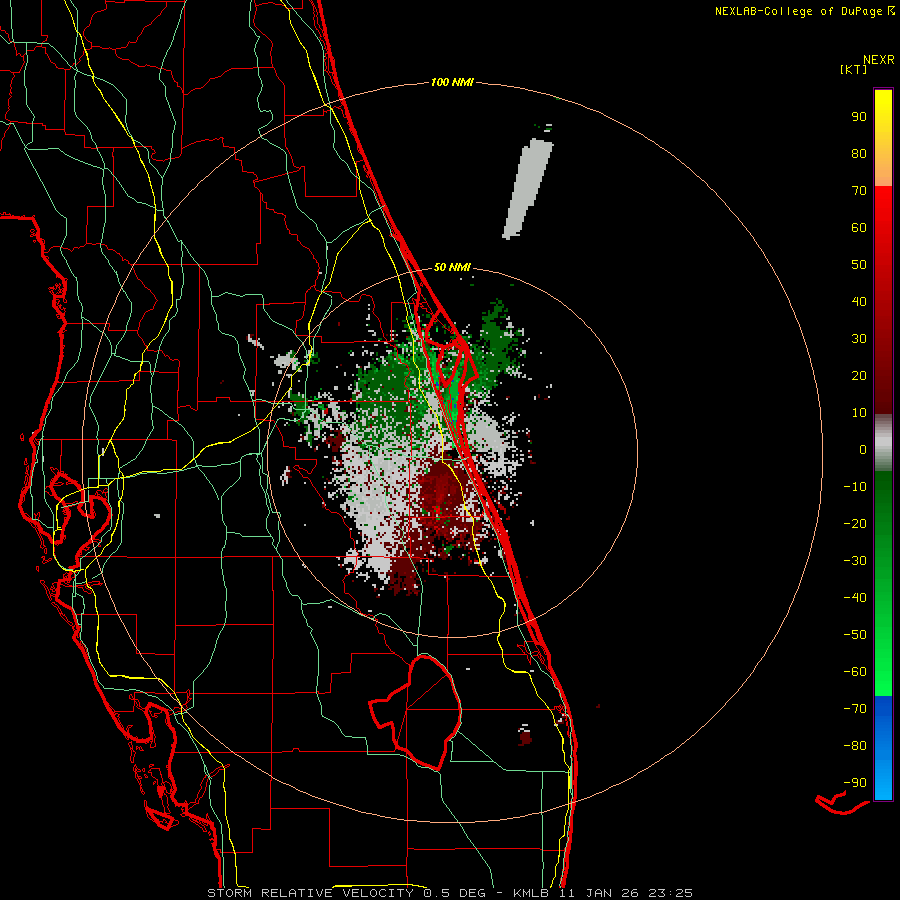The image size is (900, 900).
Task: Select the 10 value on velocity scale
Action: 859,413
